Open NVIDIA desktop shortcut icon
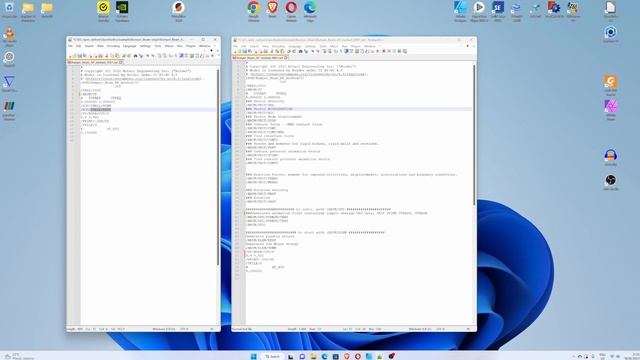The height and width of the screenshot is (360, 640). tap(122, 8)
